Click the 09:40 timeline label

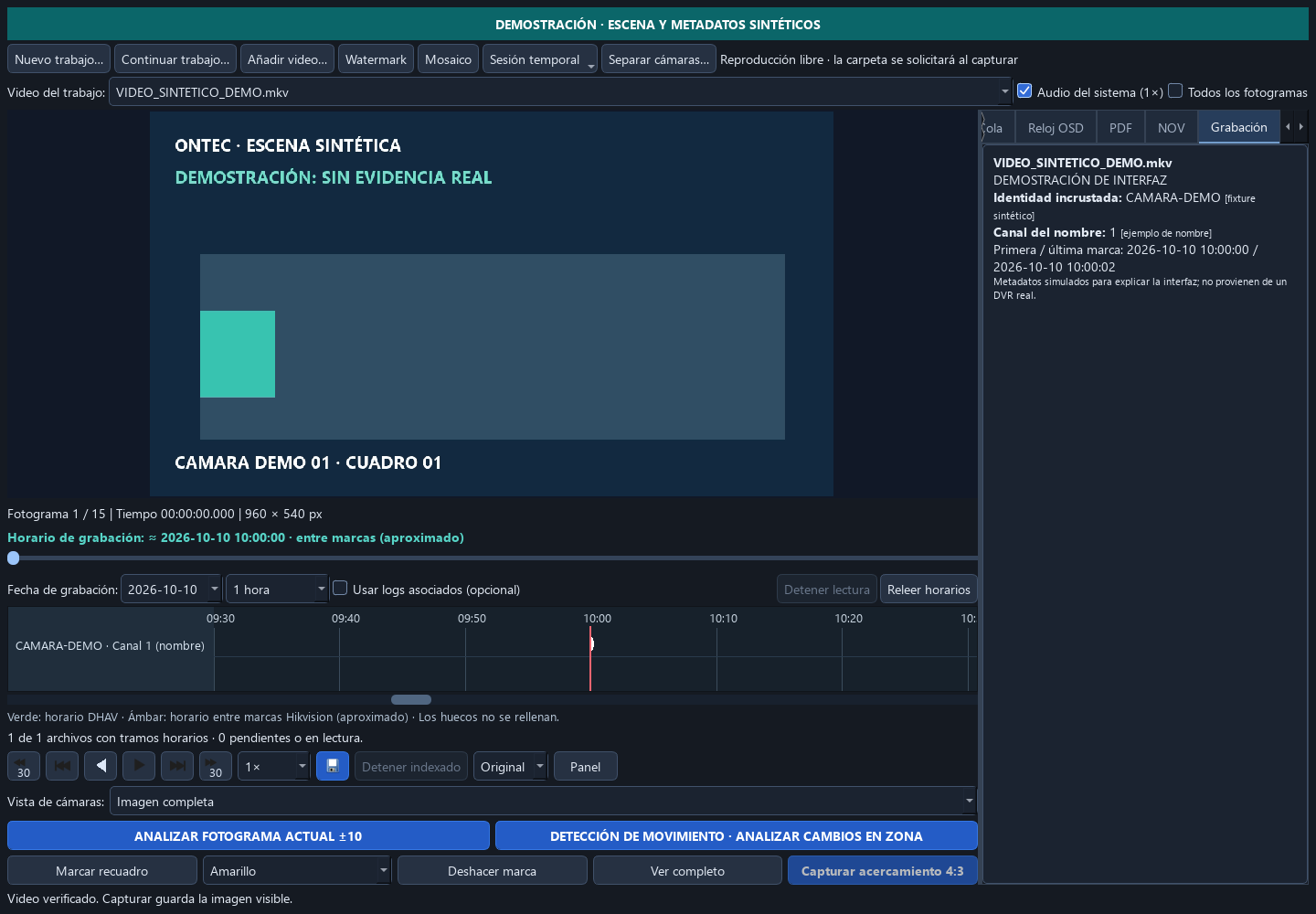(x=345, y=618)
